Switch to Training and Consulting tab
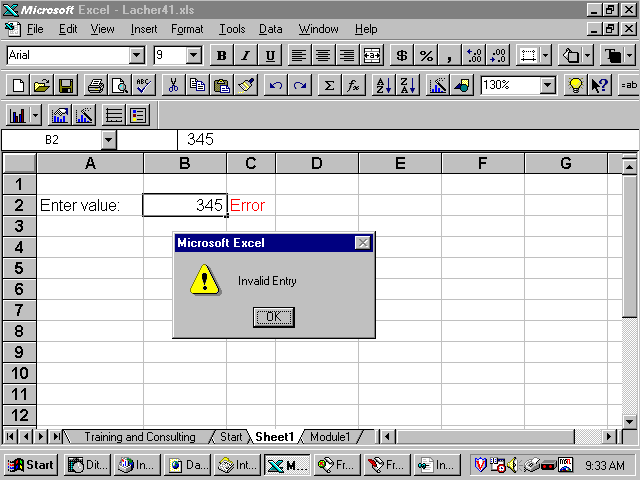 click(x=140, y=437)
